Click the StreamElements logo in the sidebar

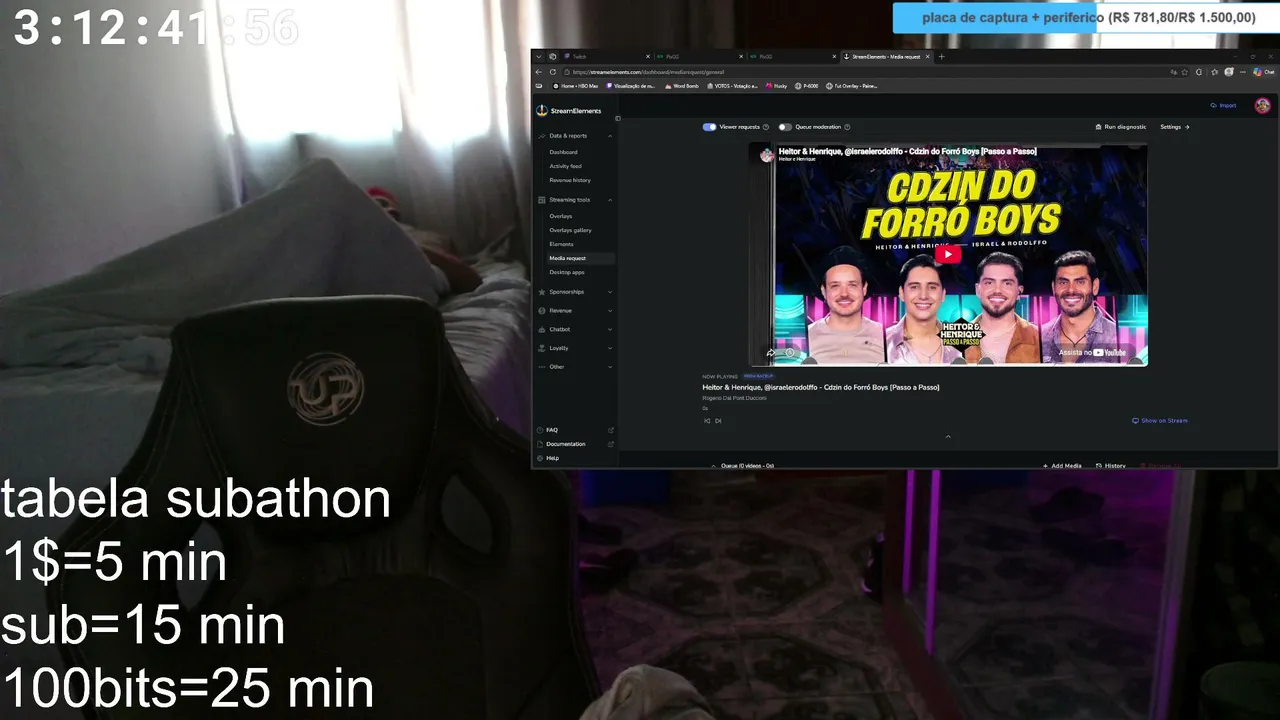(x=568, y=111)
